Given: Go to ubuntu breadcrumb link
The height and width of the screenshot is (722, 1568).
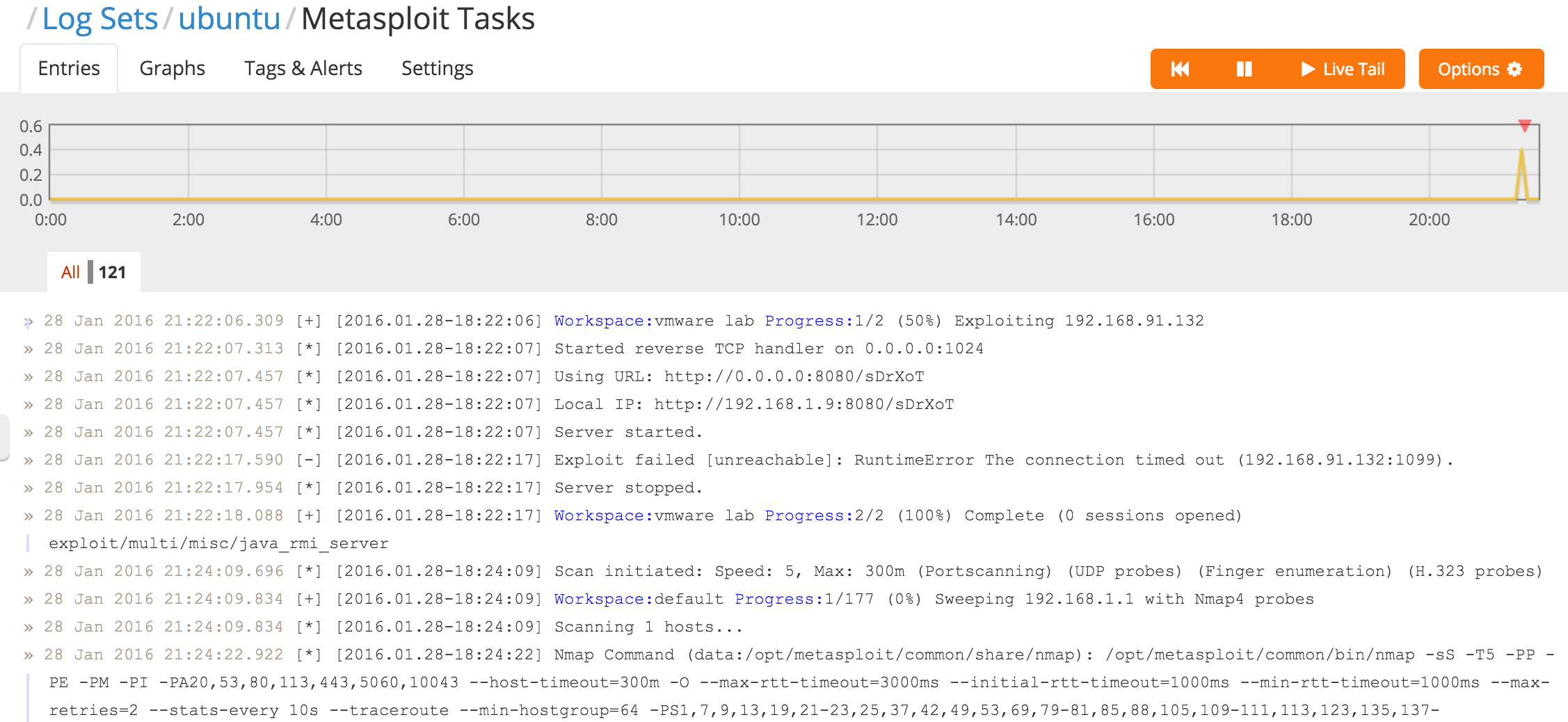Looking at the screenshot, I should pos(229,19).
